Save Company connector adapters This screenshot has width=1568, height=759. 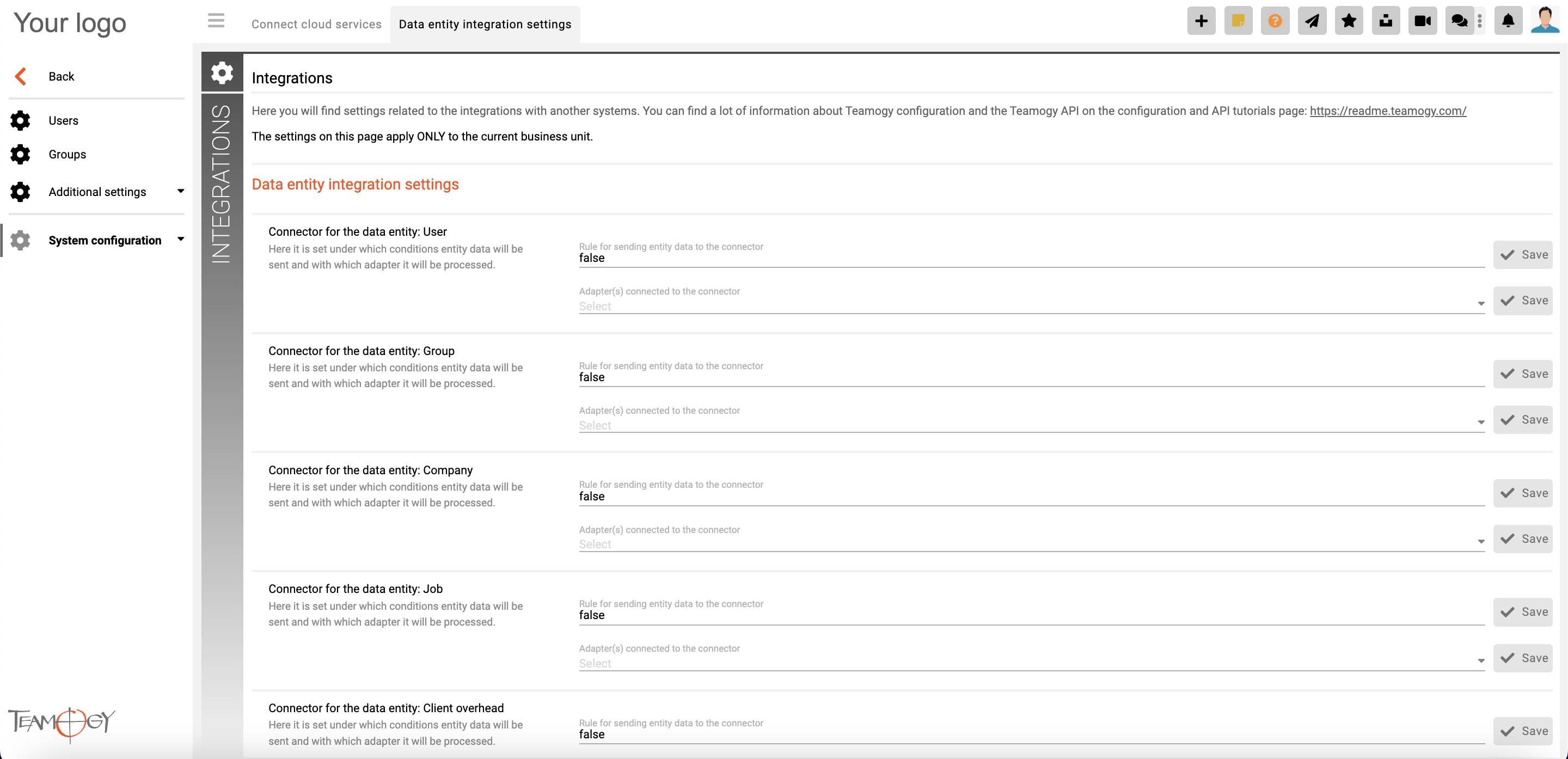pos(1522,538)
